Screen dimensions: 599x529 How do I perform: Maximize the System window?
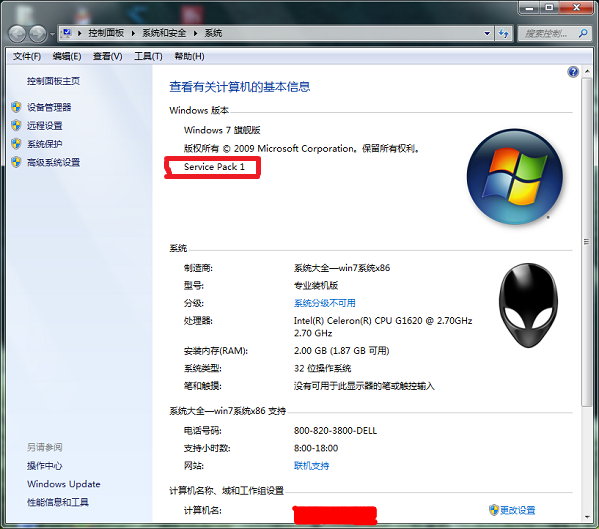point(549,7)
